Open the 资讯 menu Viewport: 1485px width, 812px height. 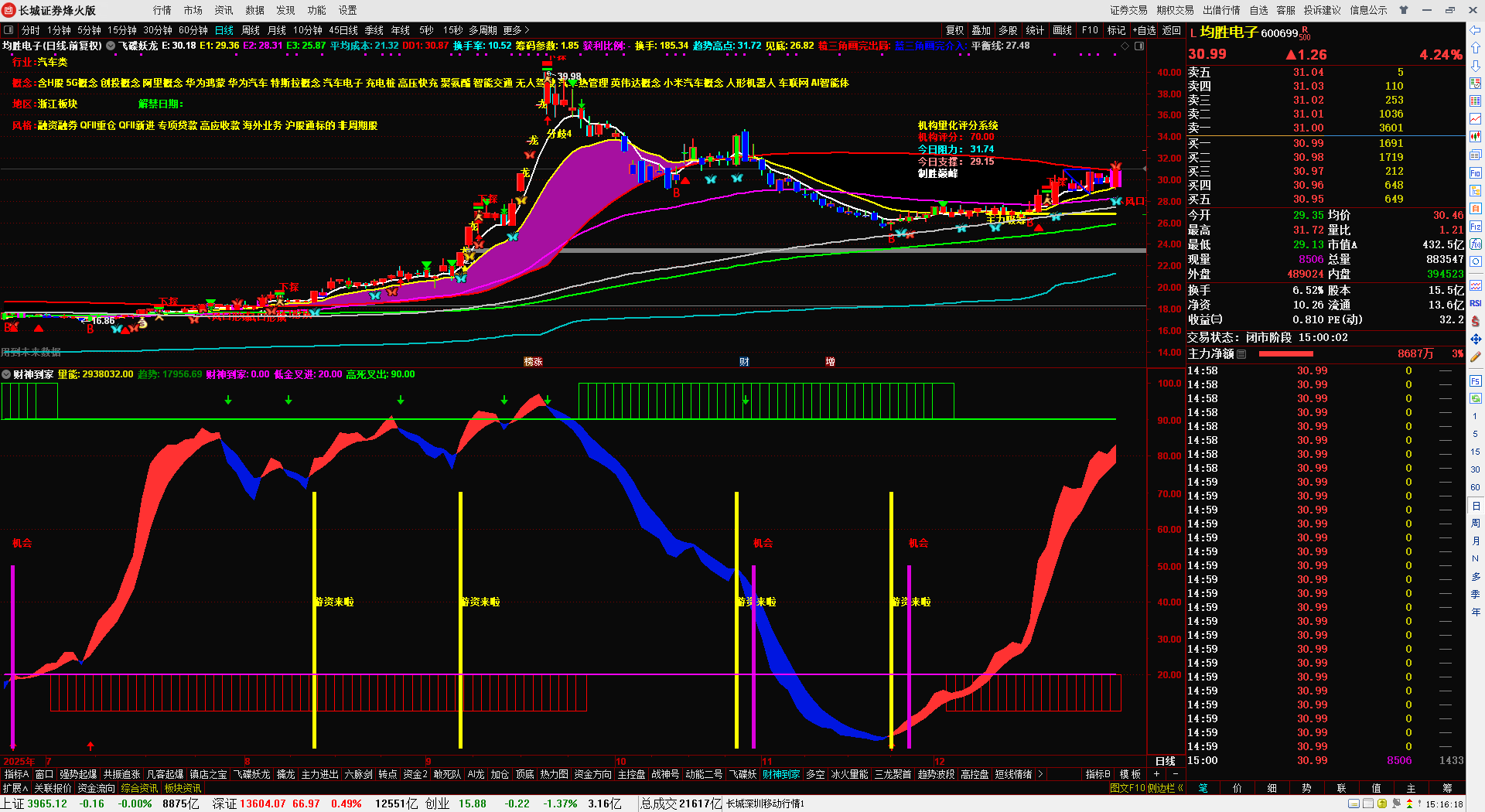(224, 10)
